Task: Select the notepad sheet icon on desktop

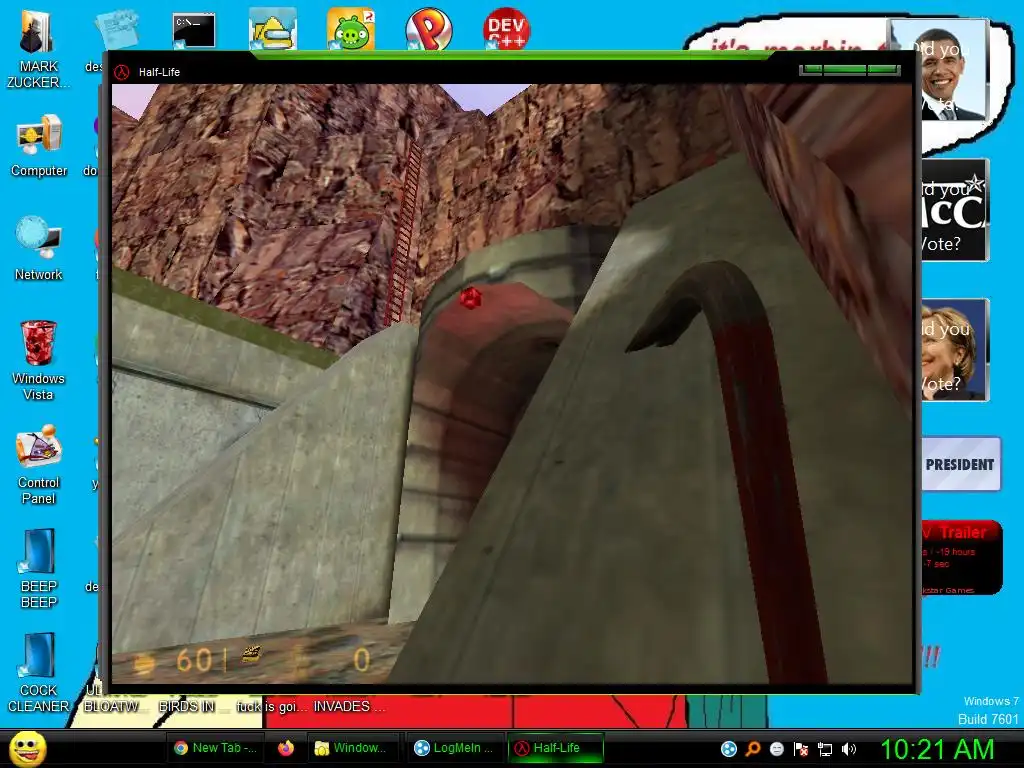Action: (x=116, y=29)
